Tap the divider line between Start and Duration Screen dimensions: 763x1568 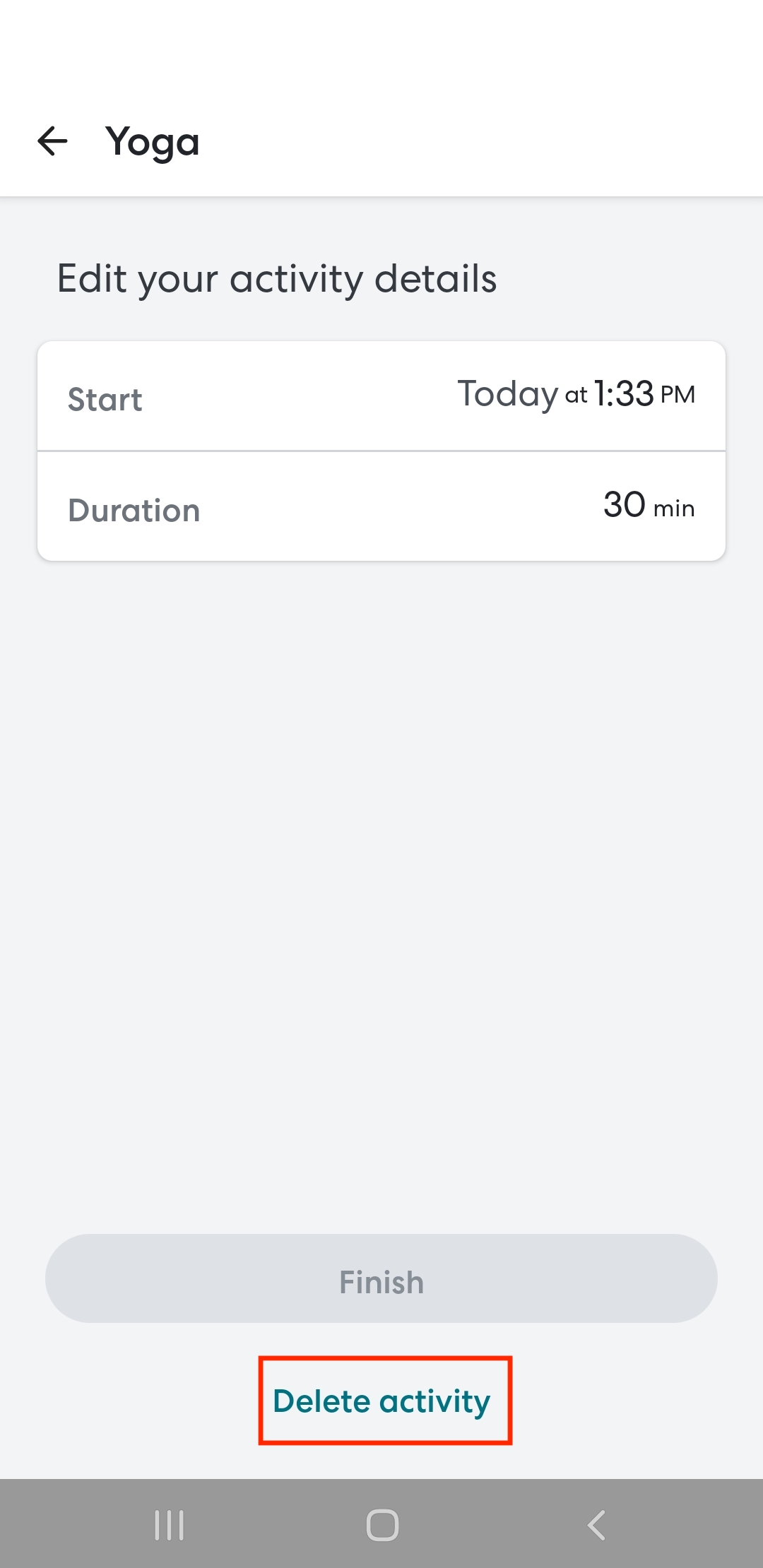[381, 451]
